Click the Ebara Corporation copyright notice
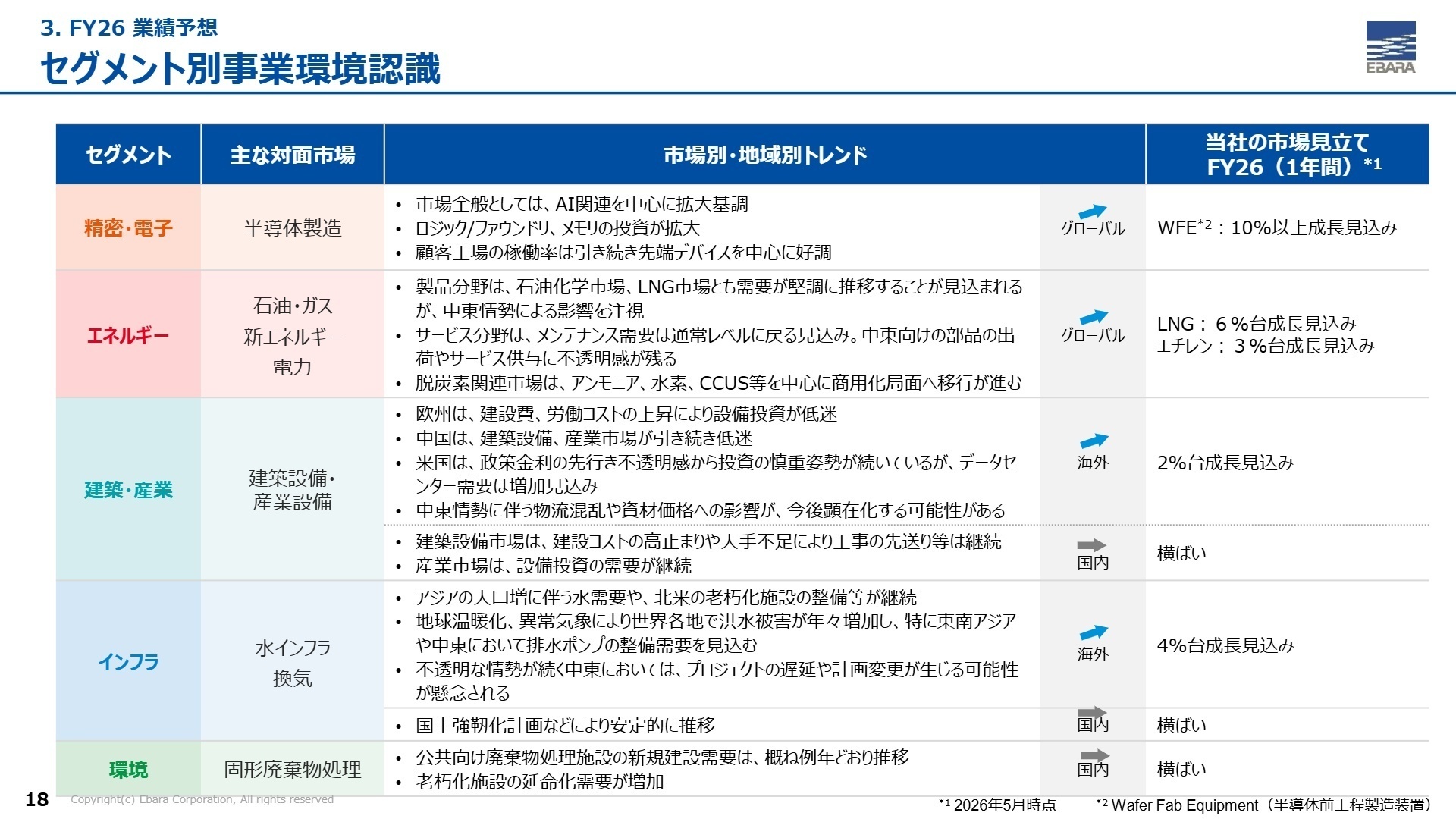This screenshot has width=1456, height=819. pyautogui.click(x=202, y=799)
